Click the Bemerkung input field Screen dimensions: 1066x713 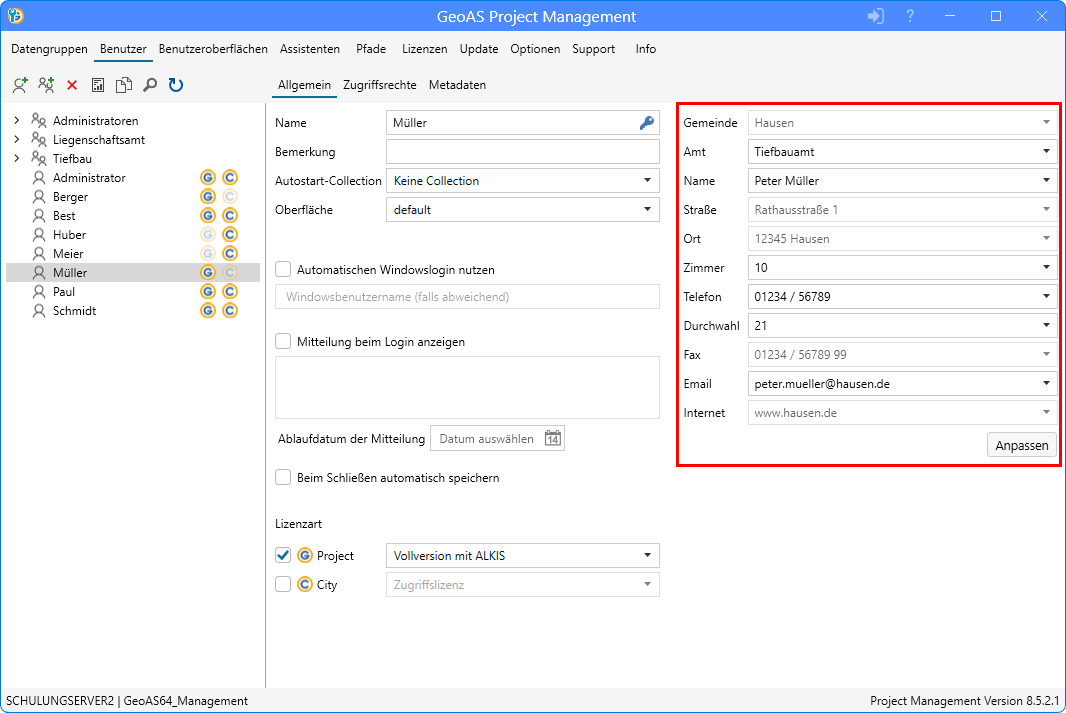[x=522, y=152]
